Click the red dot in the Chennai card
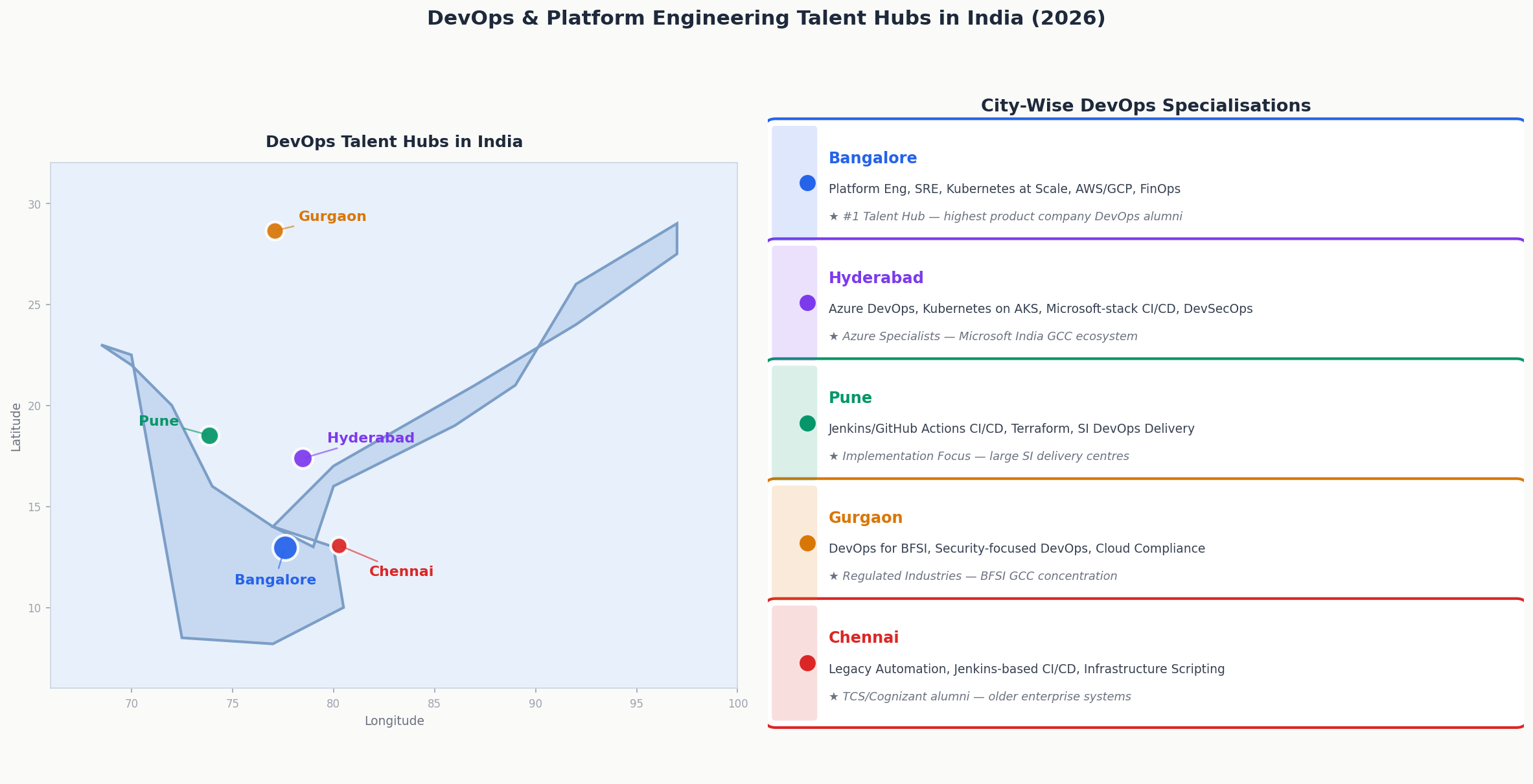Viewport: 1533px width, 784px height. tap(807, 663)
